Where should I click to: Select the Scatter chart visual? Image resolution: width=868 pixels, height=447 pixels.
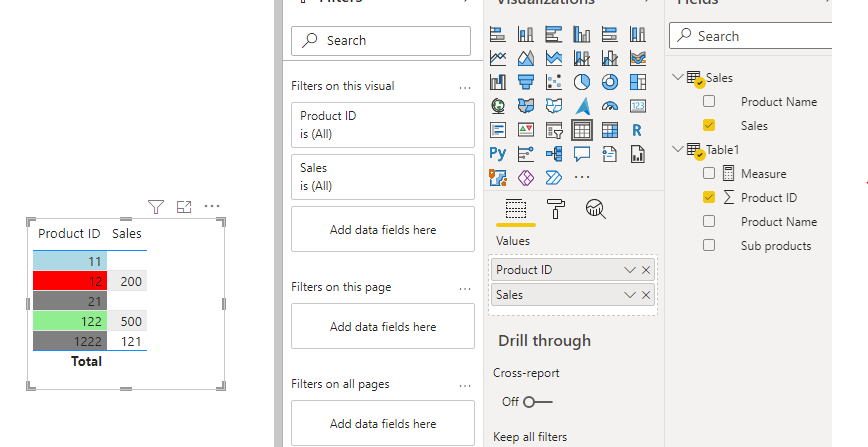pyautogui.click(x=554, y=82)
